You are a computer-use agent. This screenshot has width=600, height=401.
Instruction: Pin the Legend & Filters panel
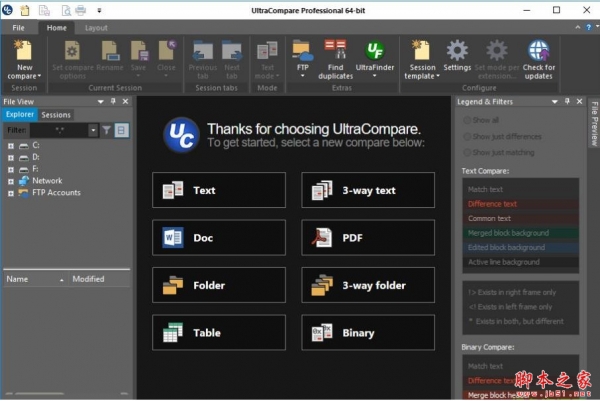(x=567, y=101)
